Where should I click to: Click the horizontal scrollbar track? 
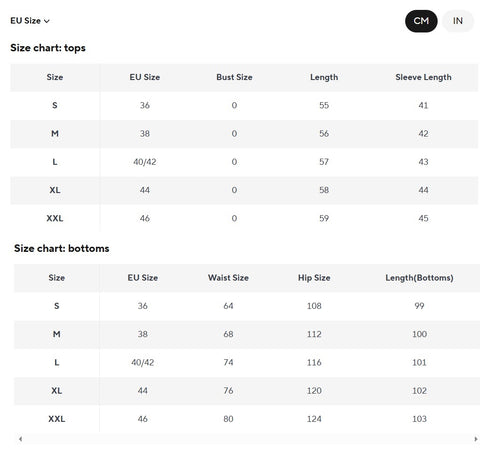tap(248, 439)
